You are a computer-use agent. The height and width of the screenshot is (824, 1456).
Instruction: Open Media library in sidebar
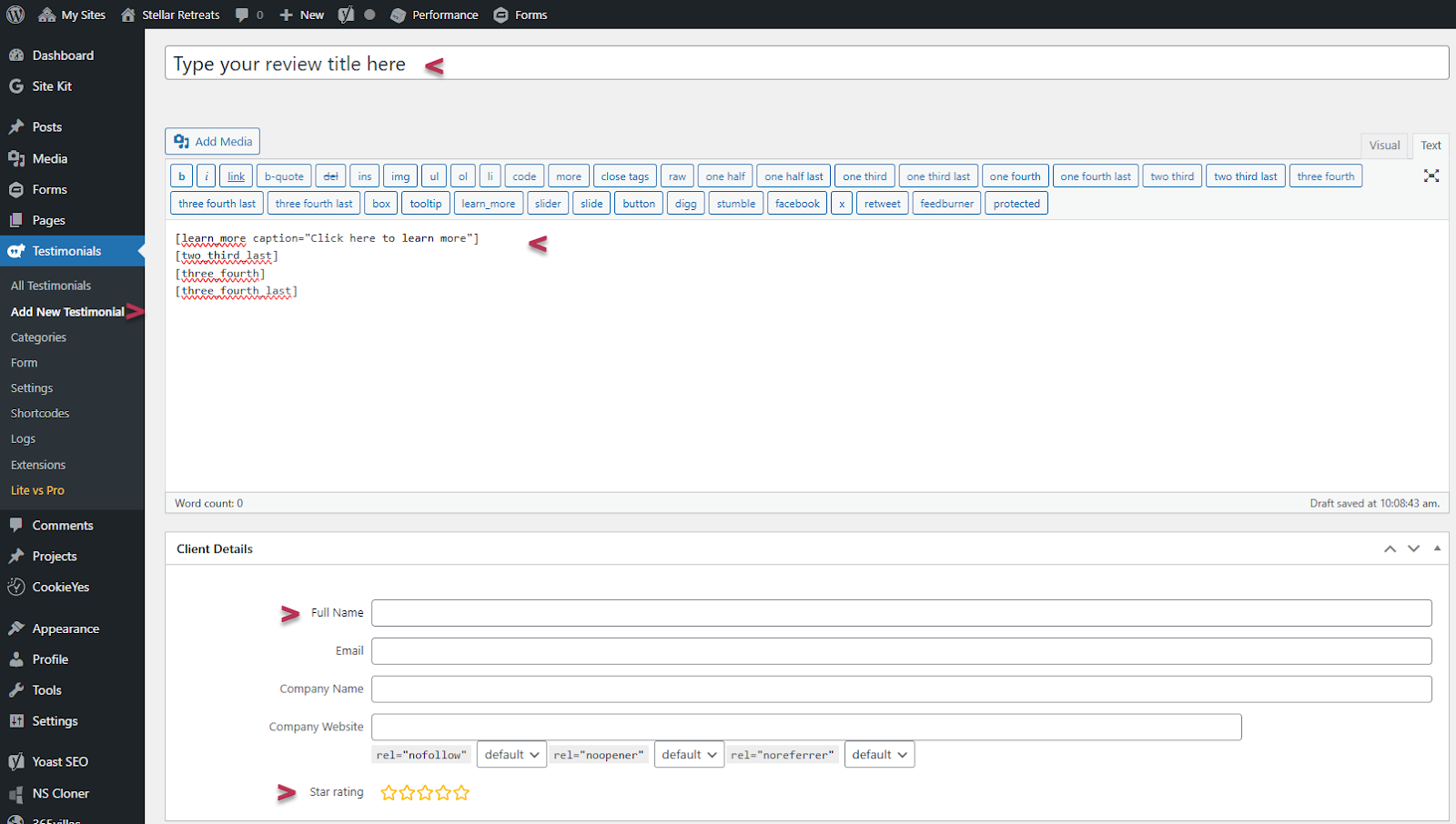(x=72, y=158)
